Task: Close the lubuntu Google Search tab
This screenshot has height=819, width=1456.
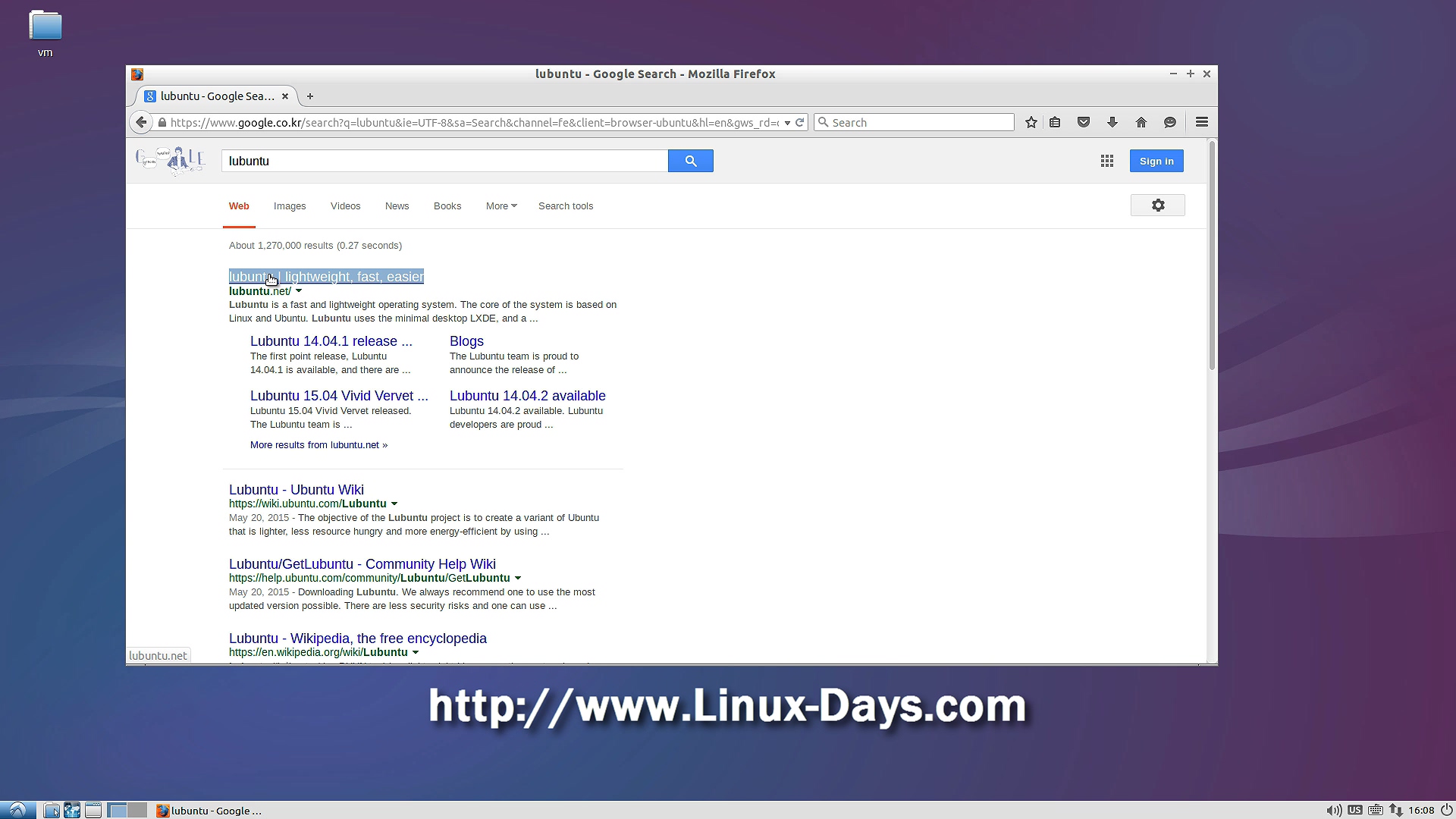Action: 285,96
